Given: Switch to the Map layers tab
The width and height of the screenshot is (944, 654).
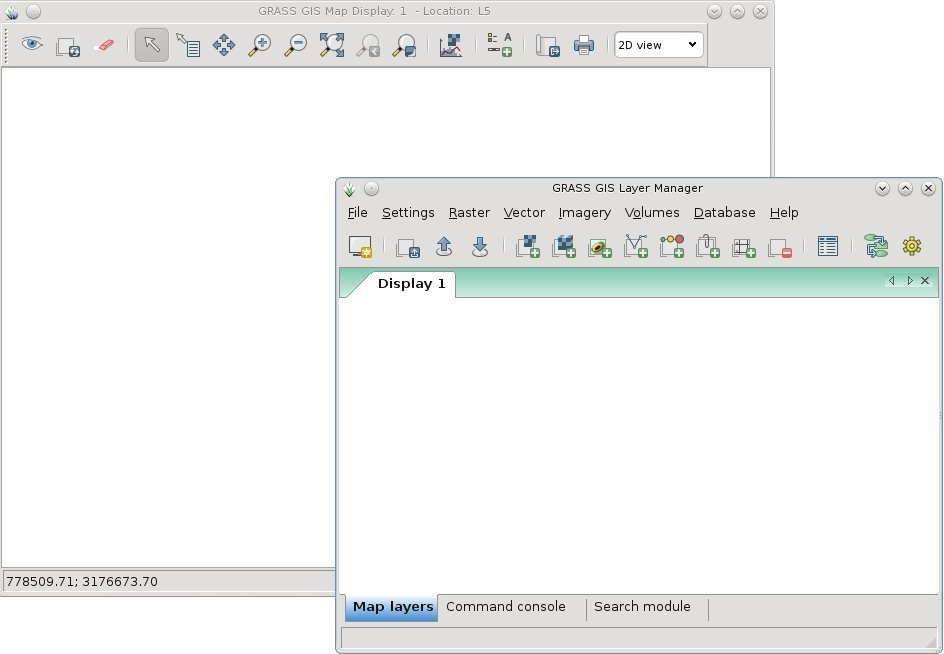Looking at the screenshot, I should pos(393,607).
